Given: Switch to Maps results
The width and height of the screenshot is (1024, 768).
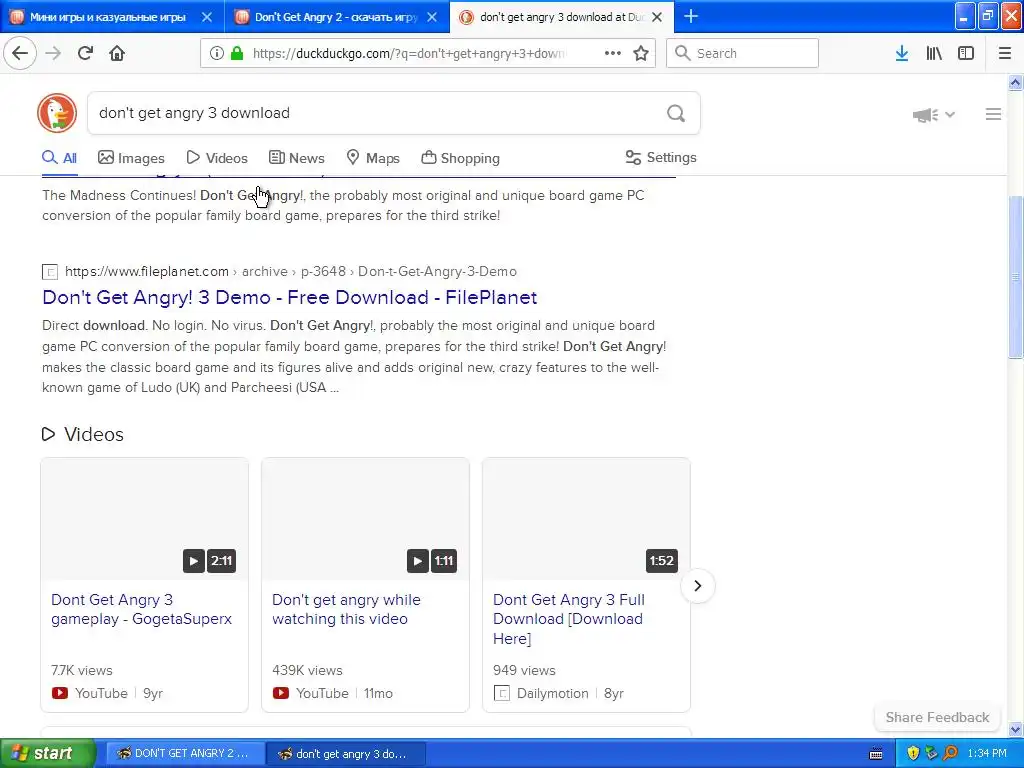Looking at the screenshot, I should click(373, 158).
